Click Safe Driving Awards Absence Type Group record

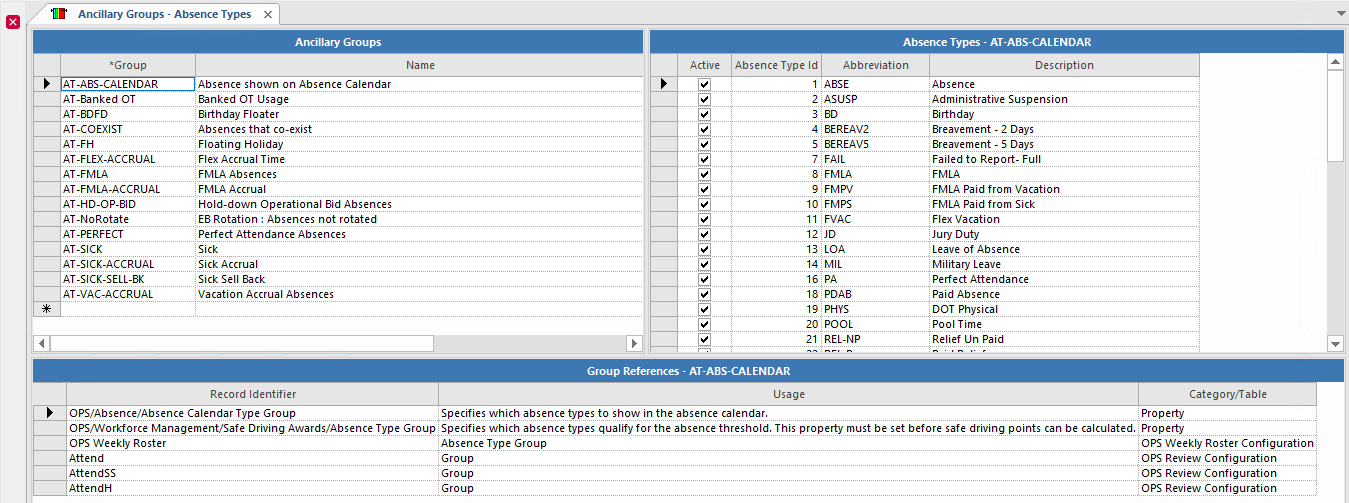(253, 427)
